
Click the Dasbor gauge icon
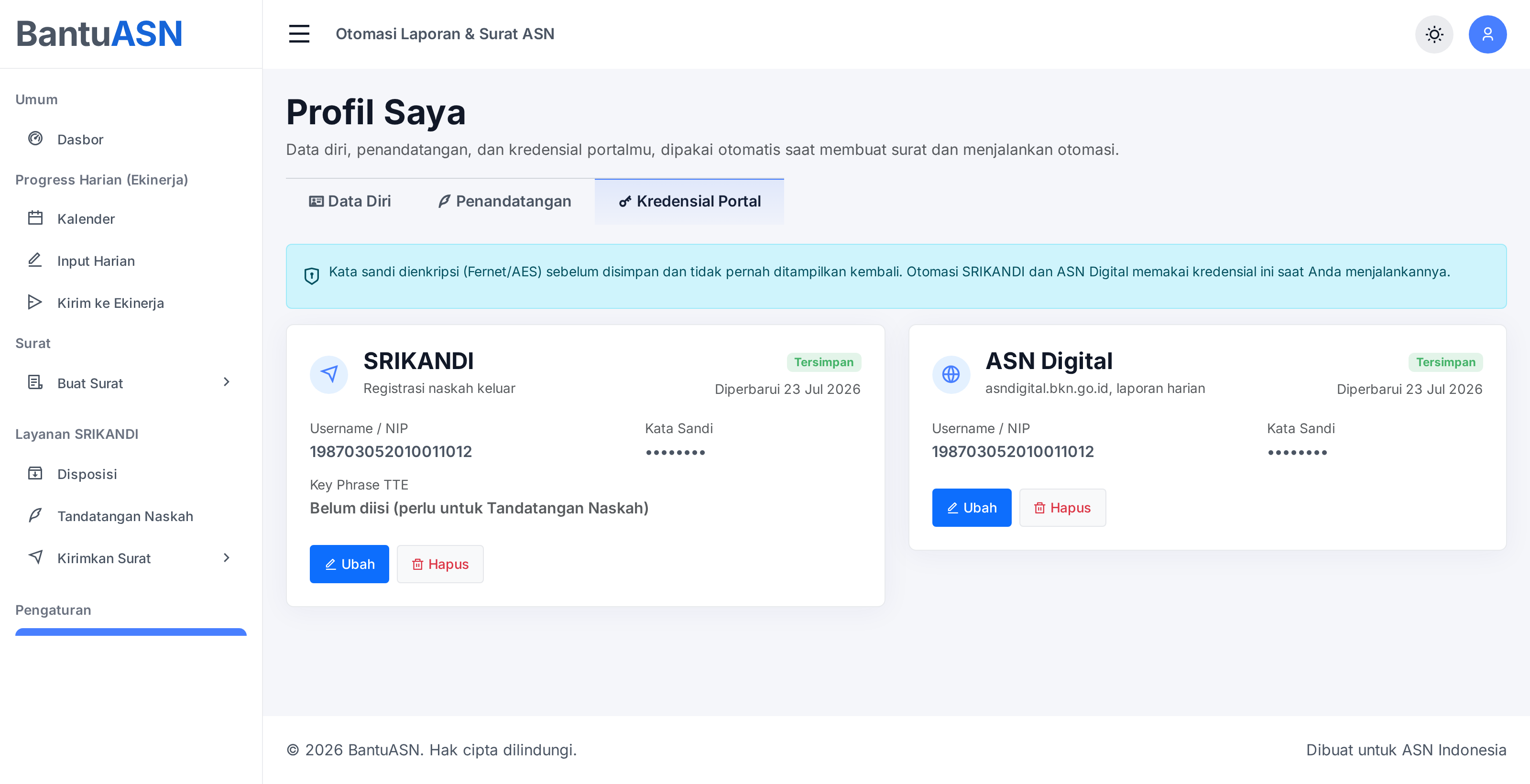[x=36, y=138]
